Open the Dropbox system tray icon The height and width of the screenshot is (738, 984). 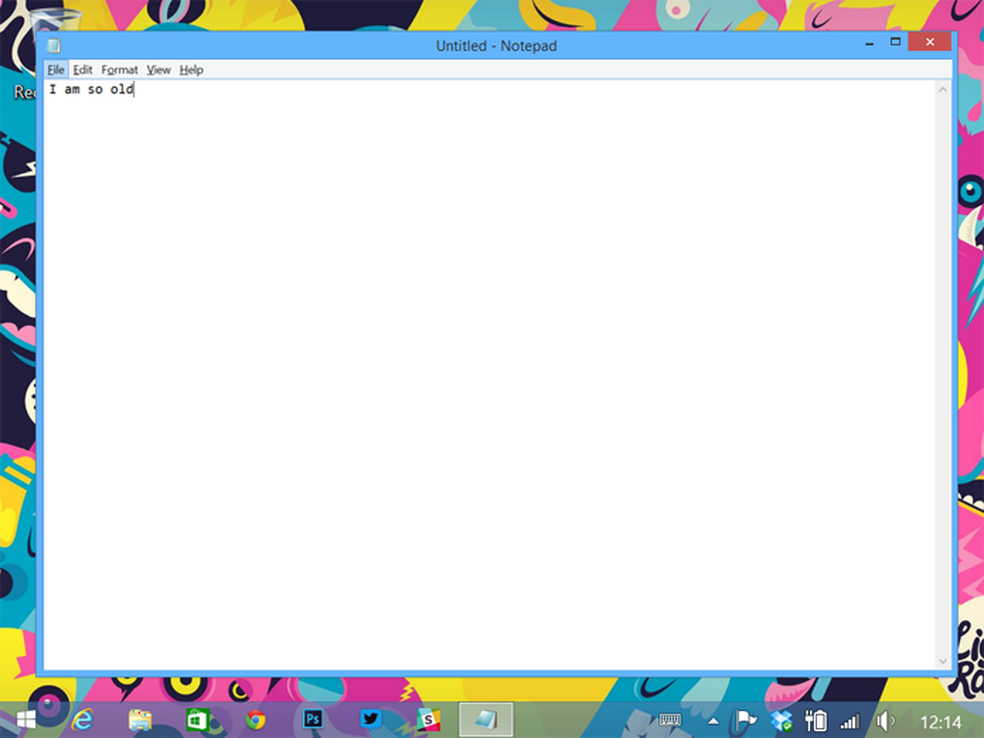pyautogui.click(x=779, y=720)
